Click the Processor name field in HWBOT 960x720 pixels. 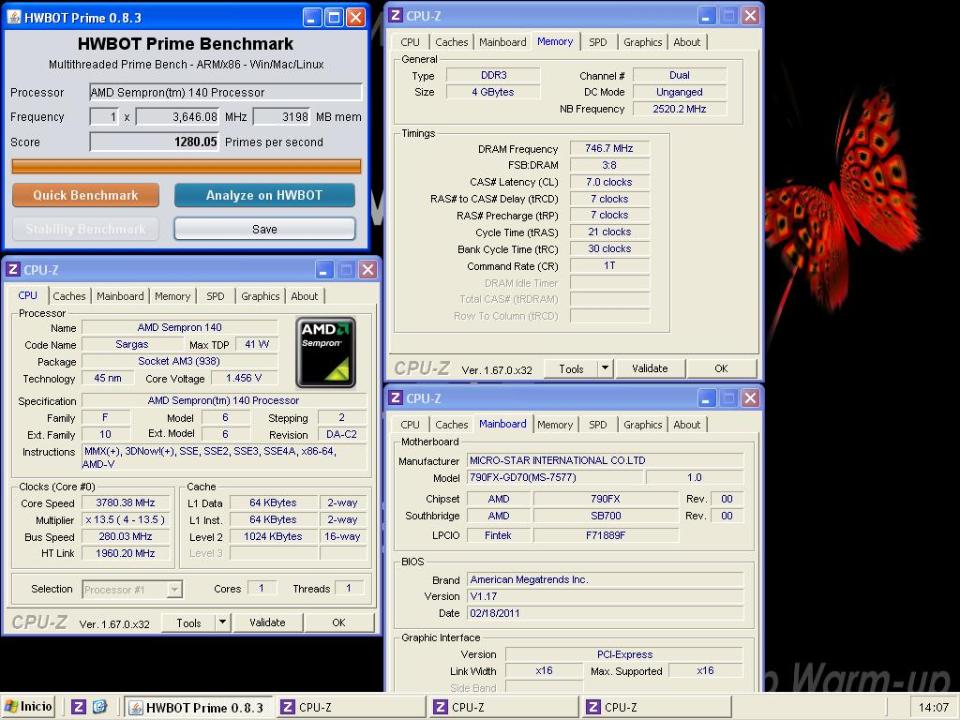tap(226, 92)
